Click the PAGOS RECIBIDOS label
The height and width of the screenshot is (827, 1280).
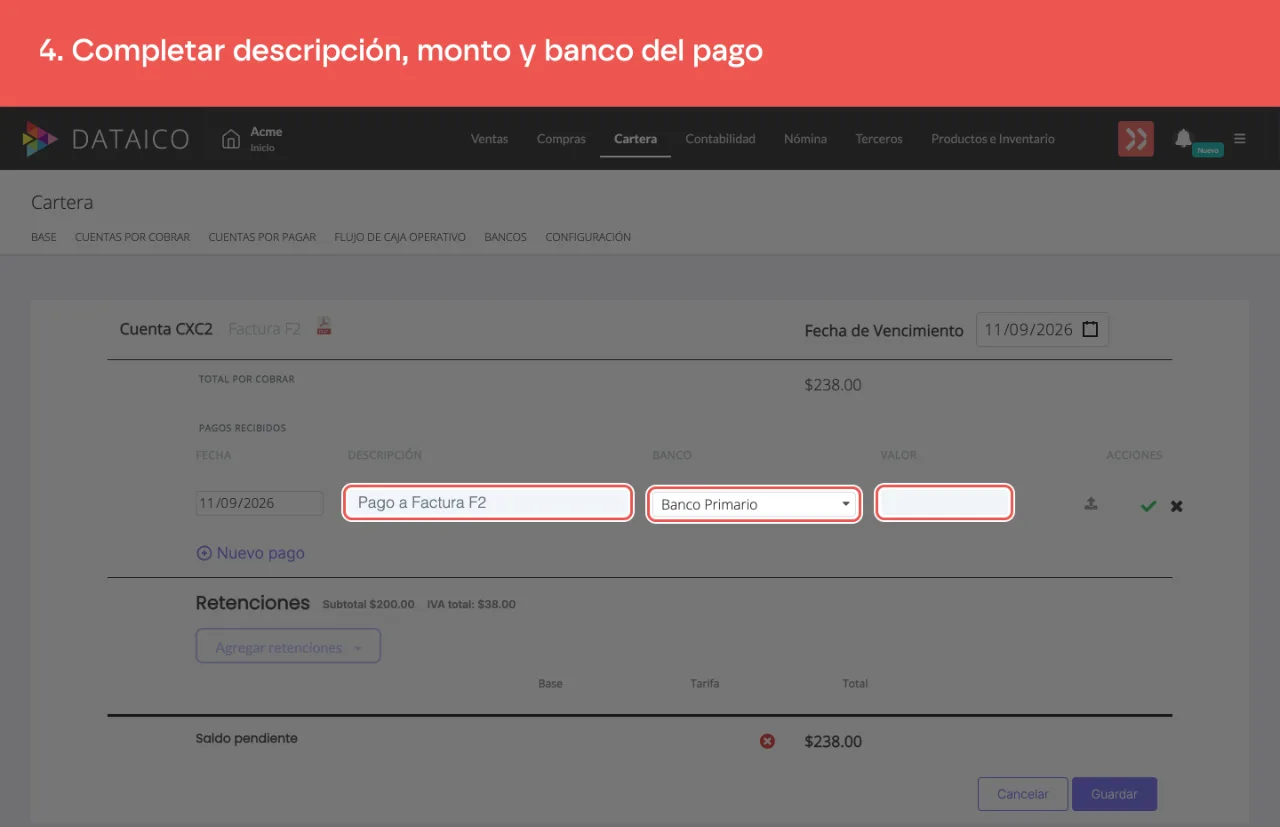click(242, 428)
